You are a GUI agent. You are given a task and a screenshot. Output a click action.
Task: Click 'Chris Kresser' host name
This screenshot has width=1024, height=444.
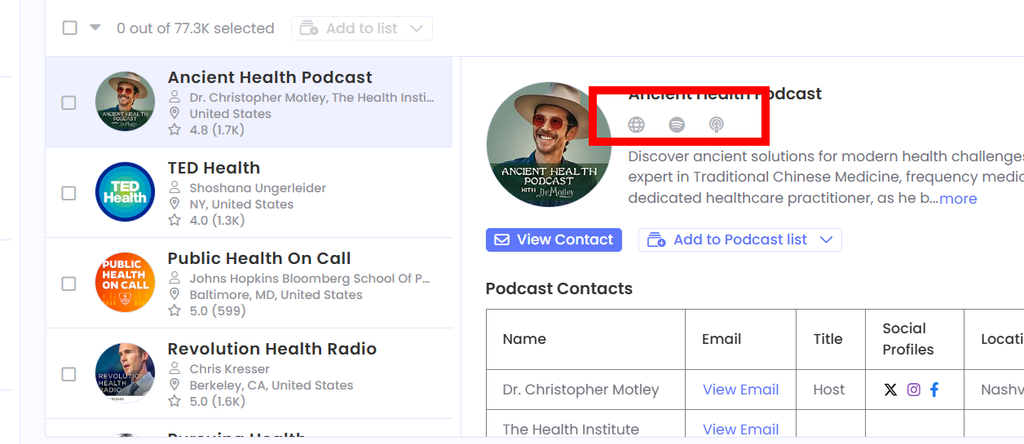[229, 369]
